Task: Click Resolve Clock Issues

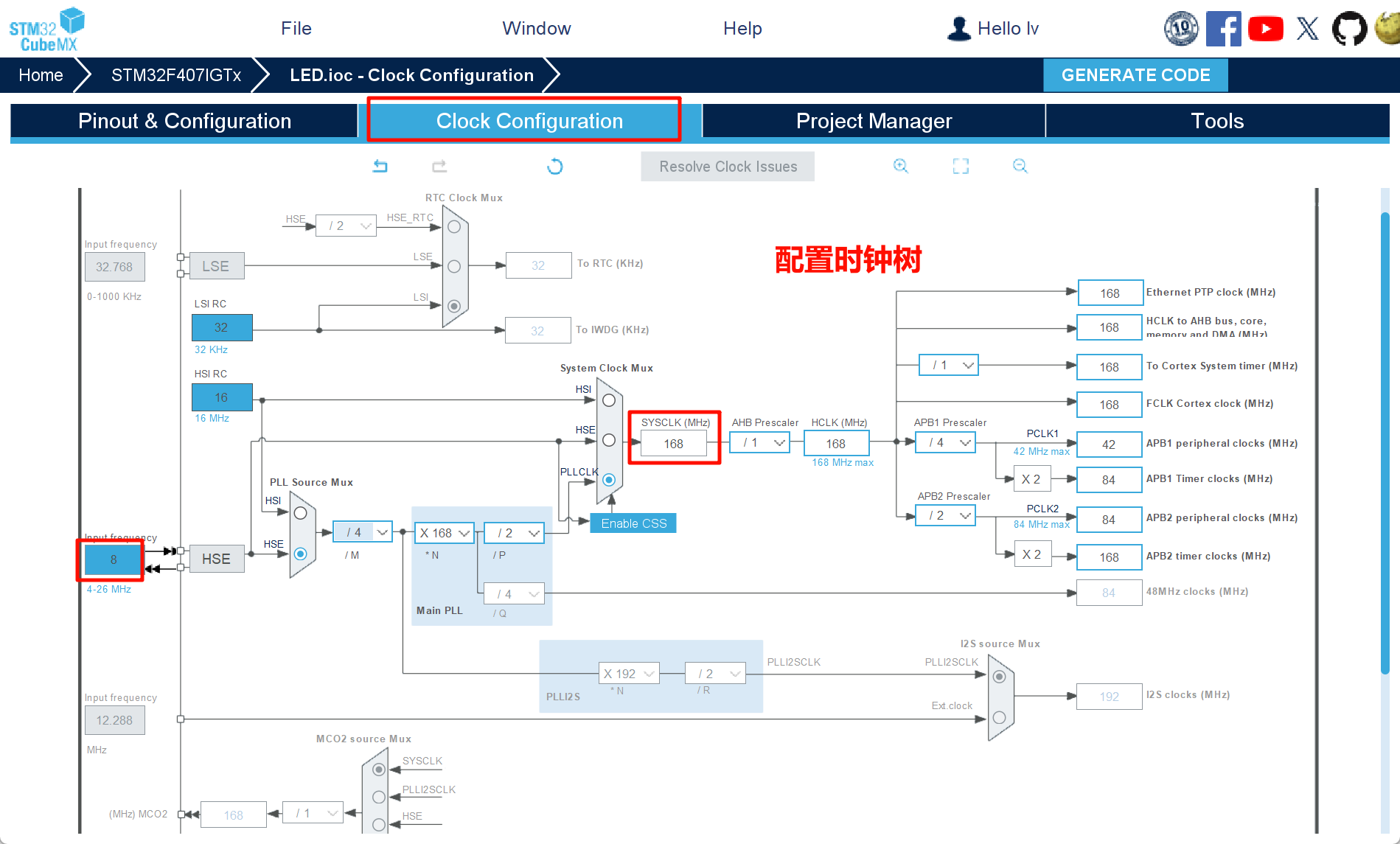Action: (x=727, y=166)
